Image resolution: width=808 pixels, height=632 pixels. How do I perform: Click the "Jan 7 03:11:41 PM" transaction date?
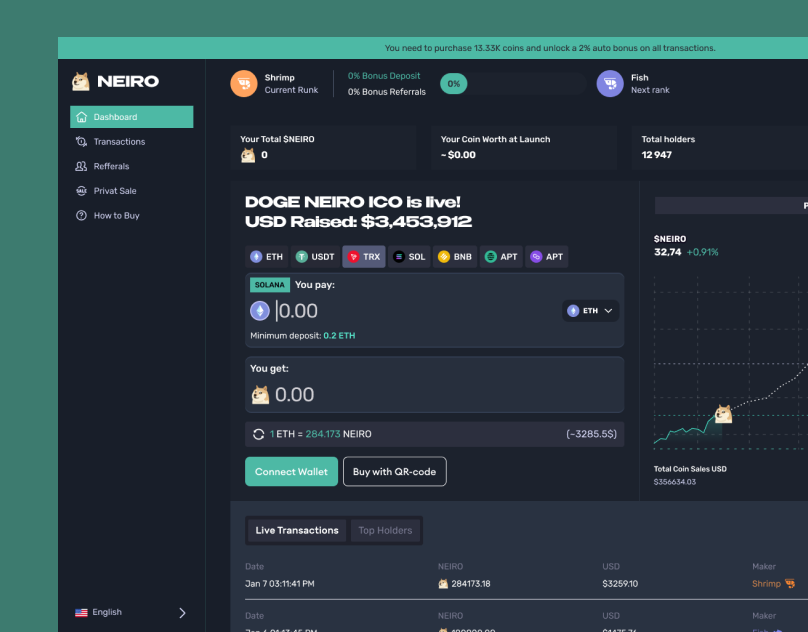click(x=280, y=584)
